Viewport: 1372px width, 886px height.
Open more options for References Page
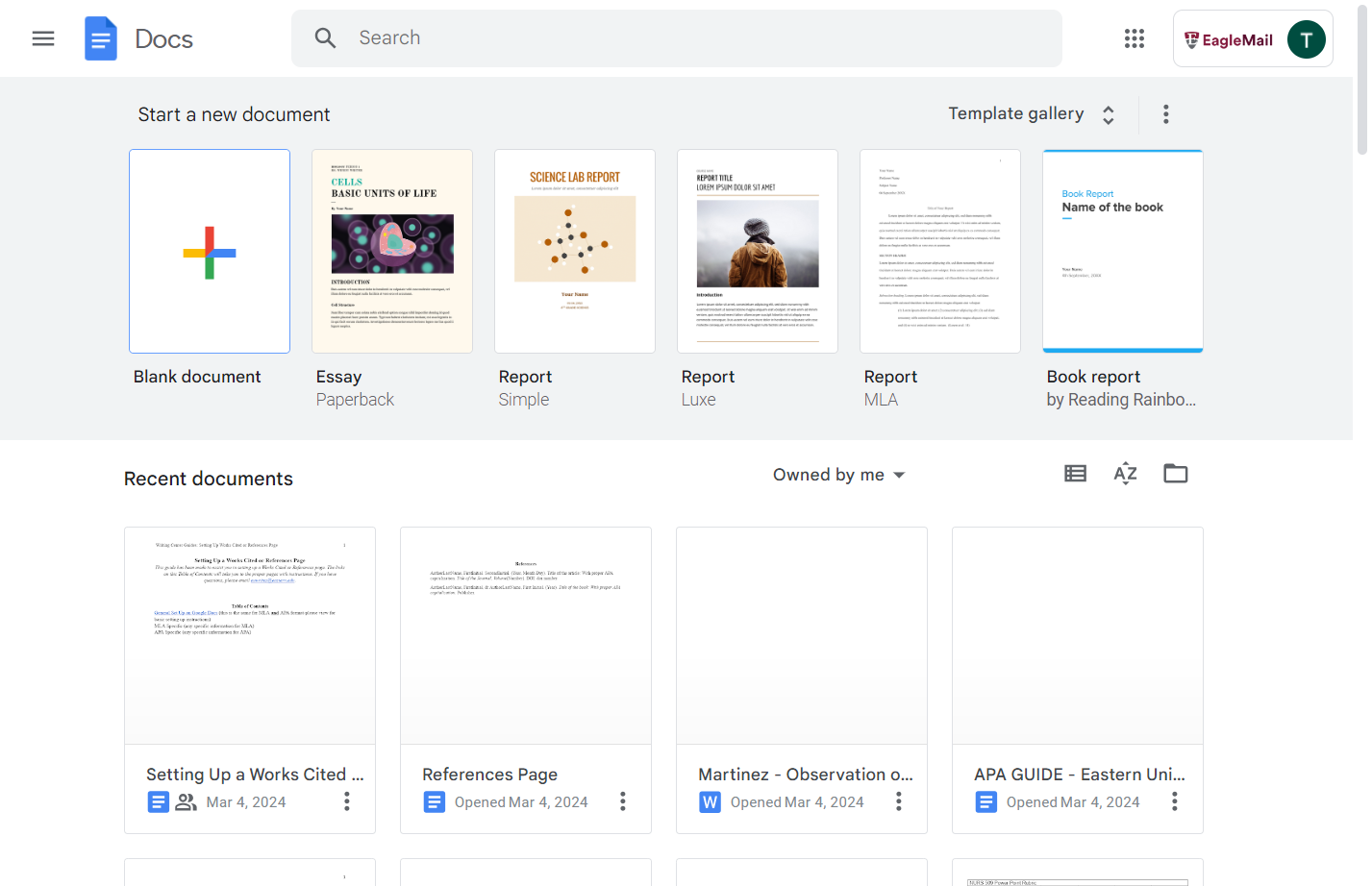623,801
